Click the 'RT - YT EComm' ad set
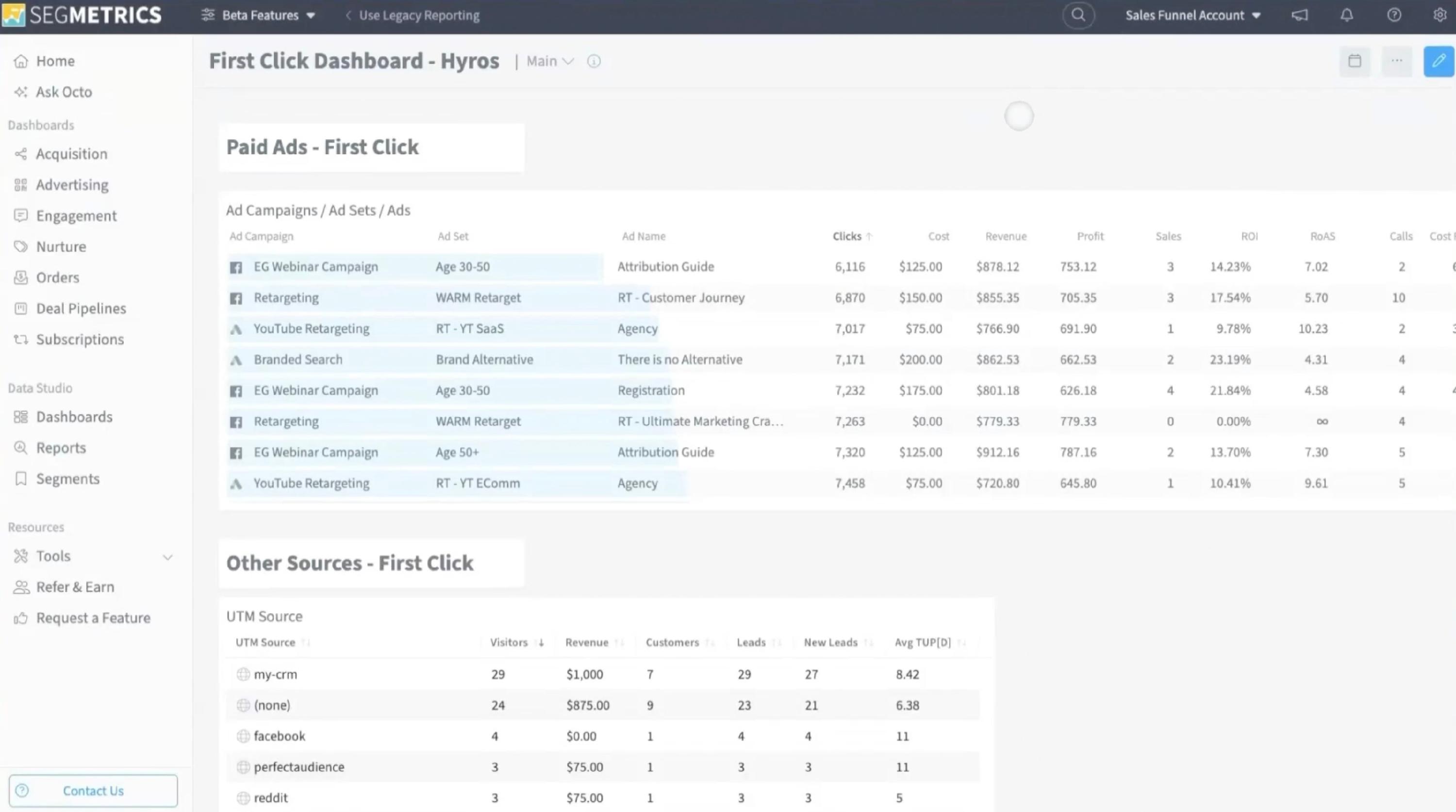 [478, 484]
